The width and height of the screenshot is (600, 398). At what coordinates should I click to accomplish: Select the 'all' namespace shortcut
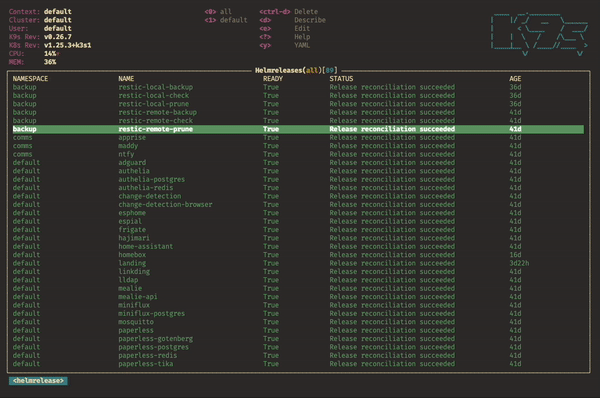tap(218, 11)
